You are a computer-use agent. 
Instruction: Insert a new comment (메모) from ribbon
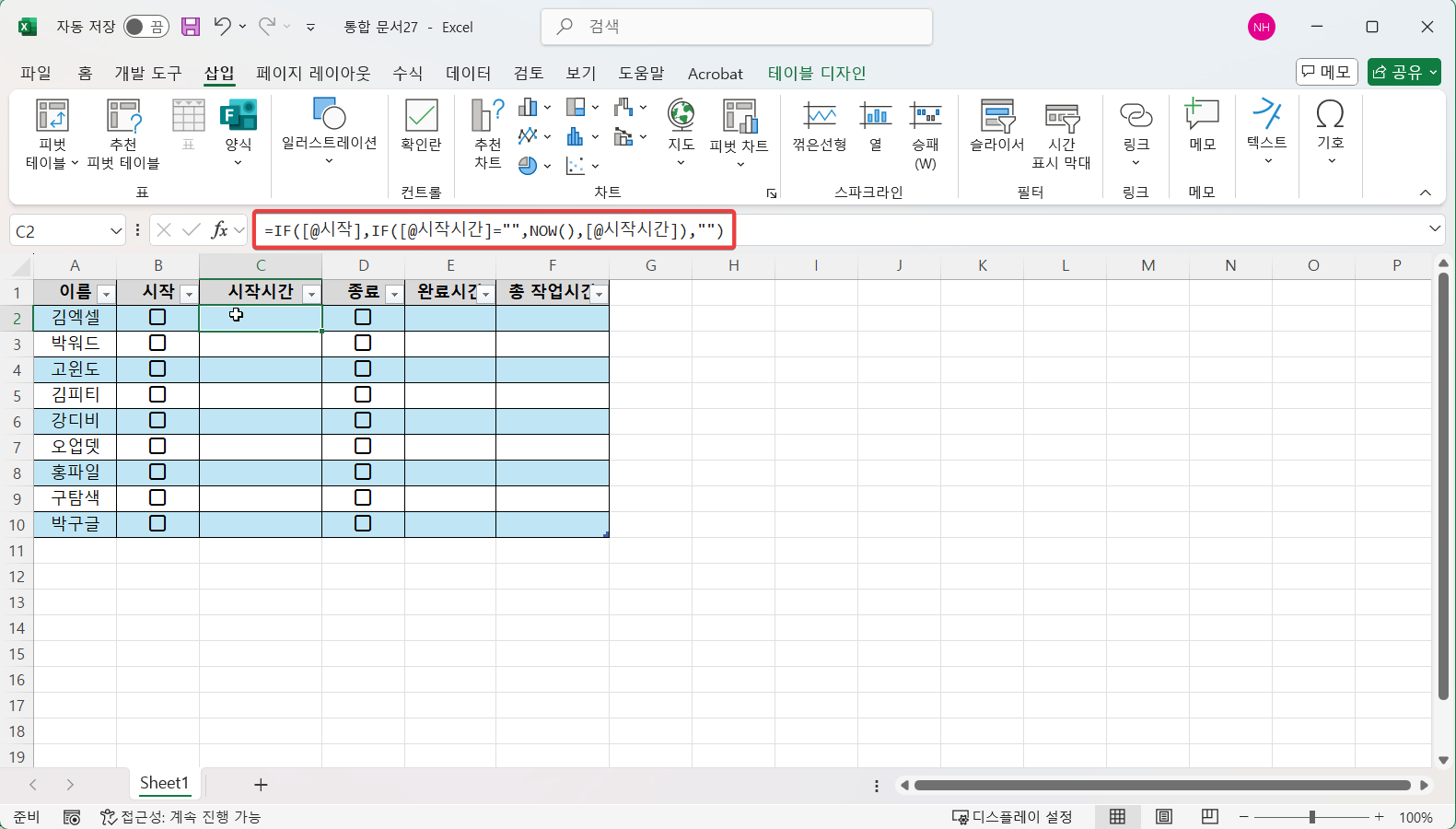(x=1202, y=125)
